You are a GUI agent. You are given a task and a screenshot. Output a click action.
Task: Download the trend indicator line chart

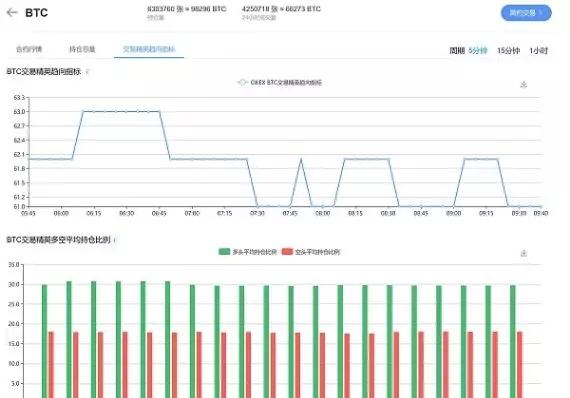pyautogui.click(x=523, y=84)
